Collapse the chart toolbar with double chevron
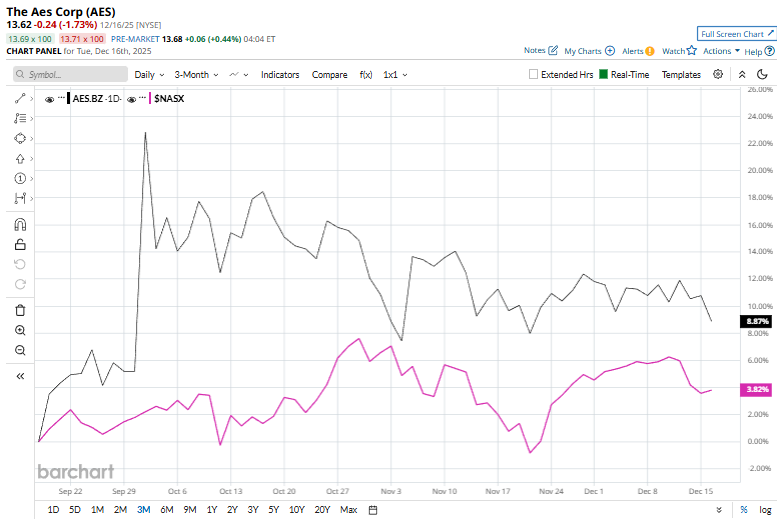This screenshot has height=525, width=777. pyautogui.click(x=742, y=74)
